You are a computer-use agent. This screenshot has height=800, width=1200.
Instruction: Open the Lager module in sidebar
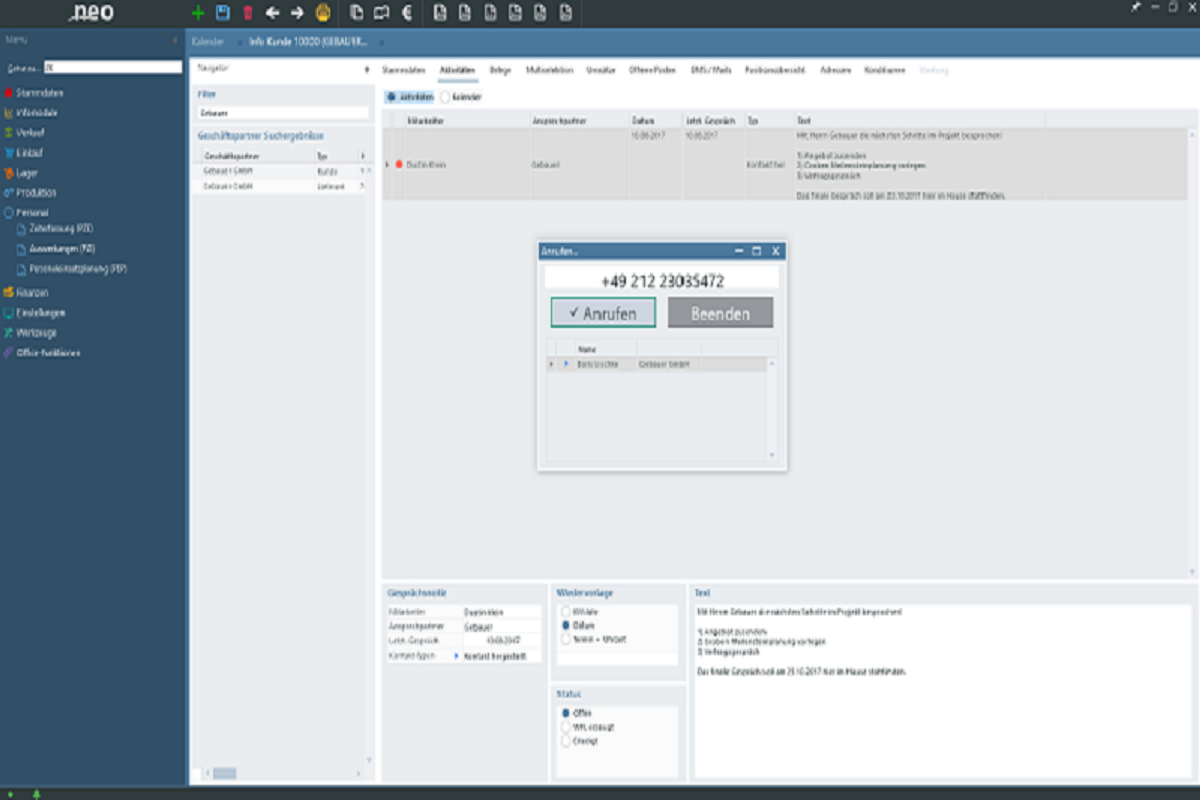26,173
